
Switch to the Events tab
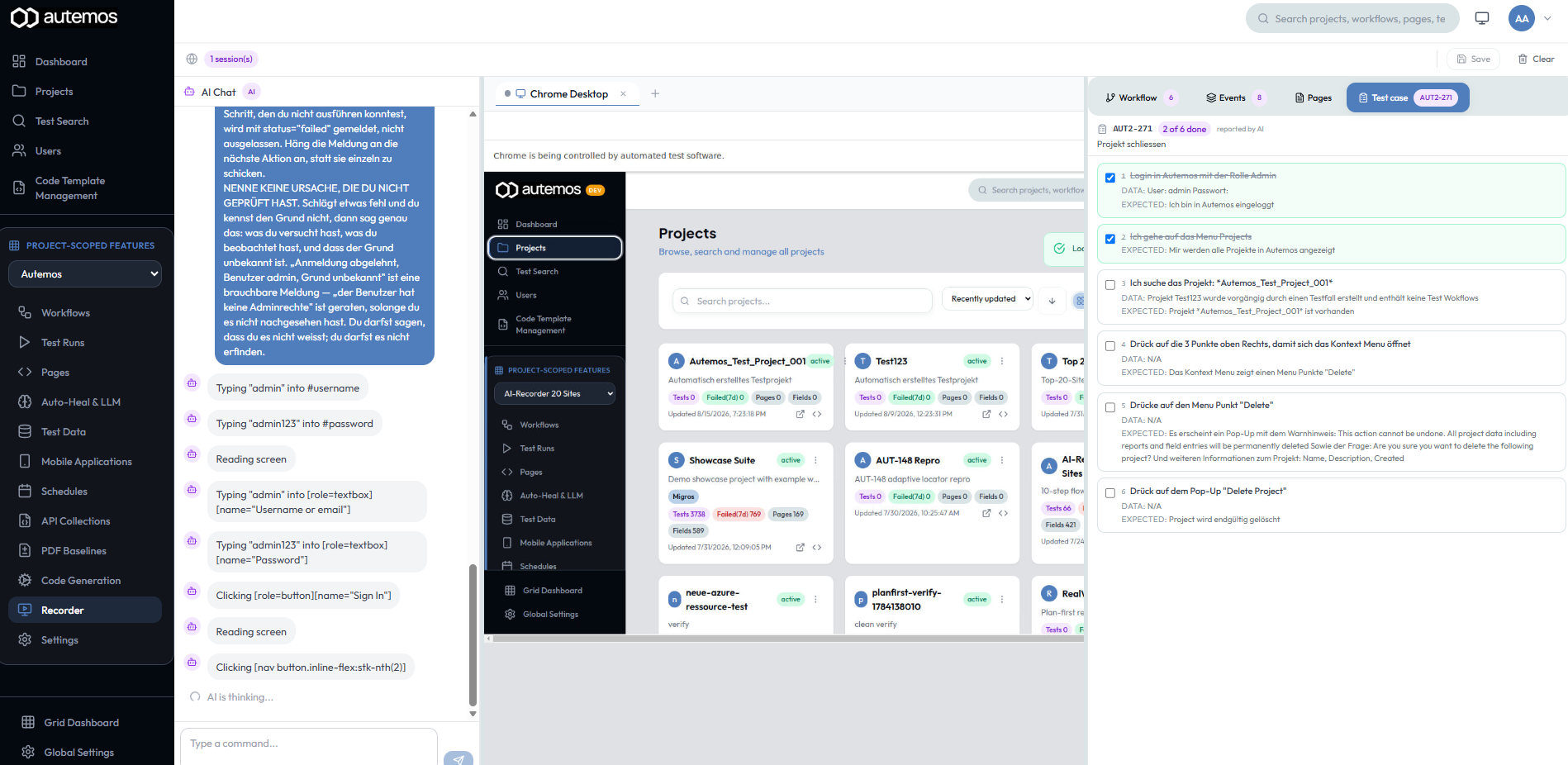[x=1236, y=97]
